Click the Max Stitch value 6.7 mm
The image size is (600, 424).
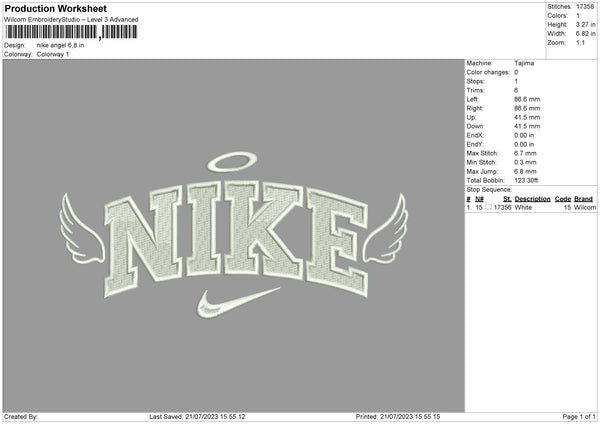525,153
